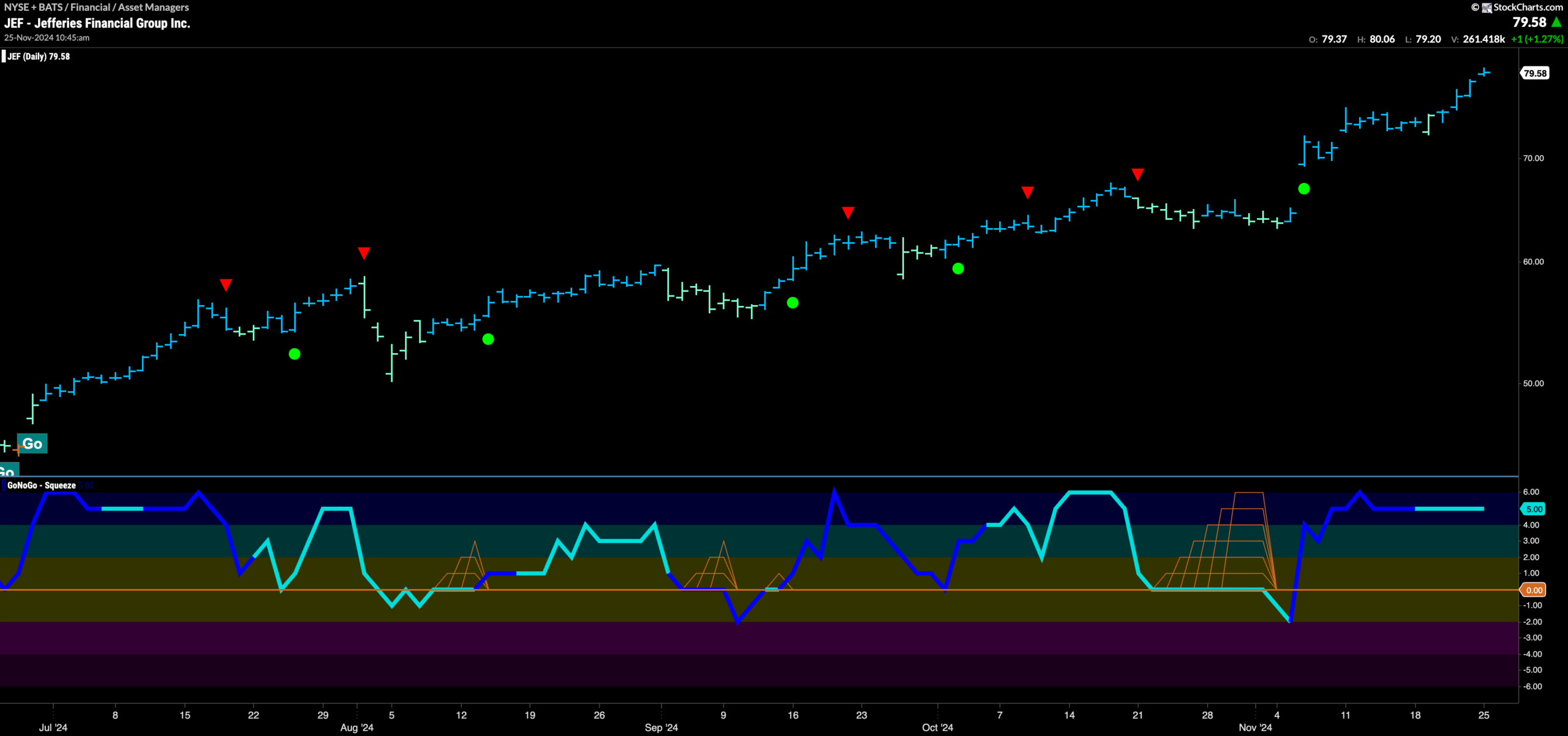The image size is (1568, 736).
Task: Click the orange 0.00 zero-line tag
Action: click(1534, 590)
